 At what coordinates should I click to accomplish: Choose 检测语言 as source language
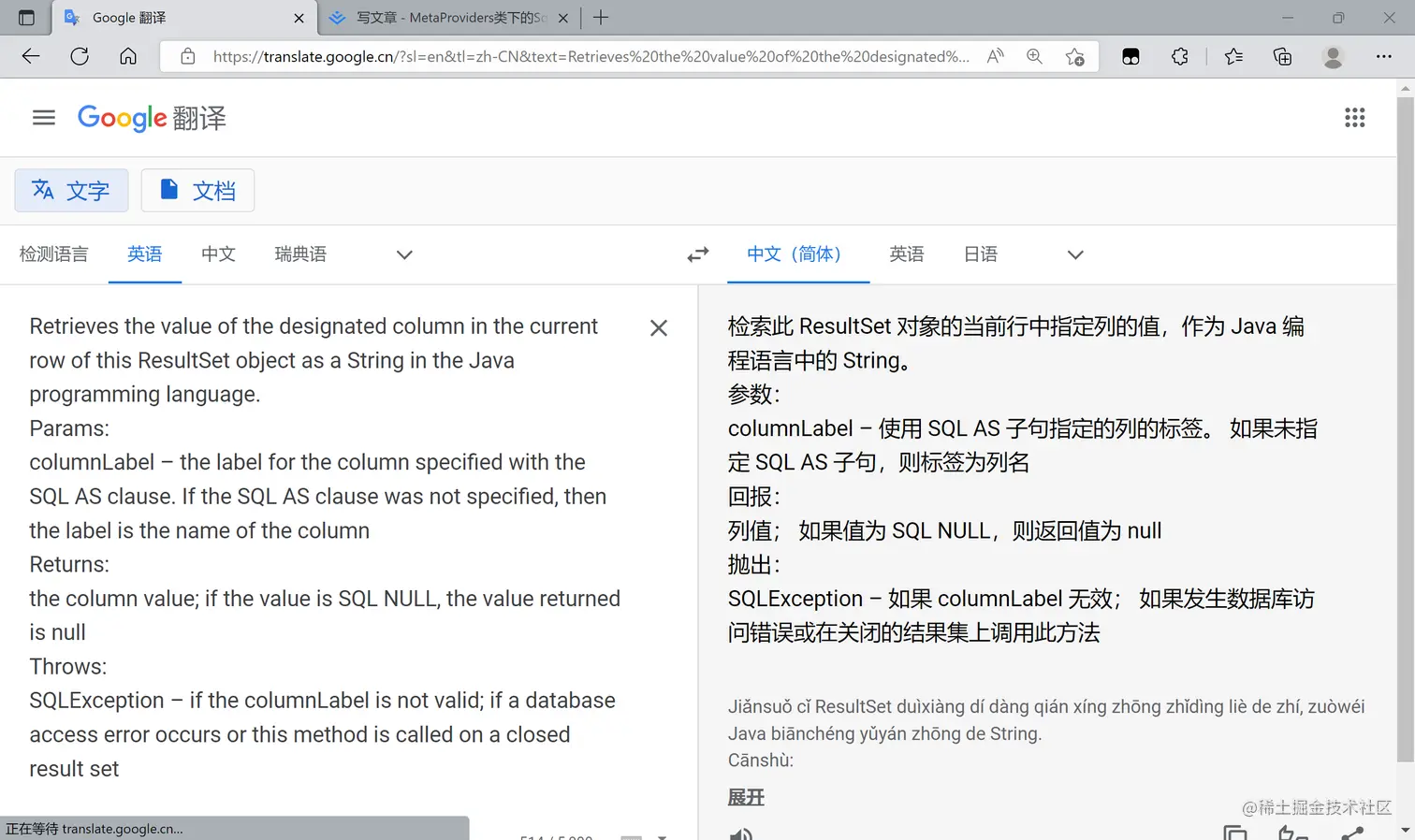(53, 254)
